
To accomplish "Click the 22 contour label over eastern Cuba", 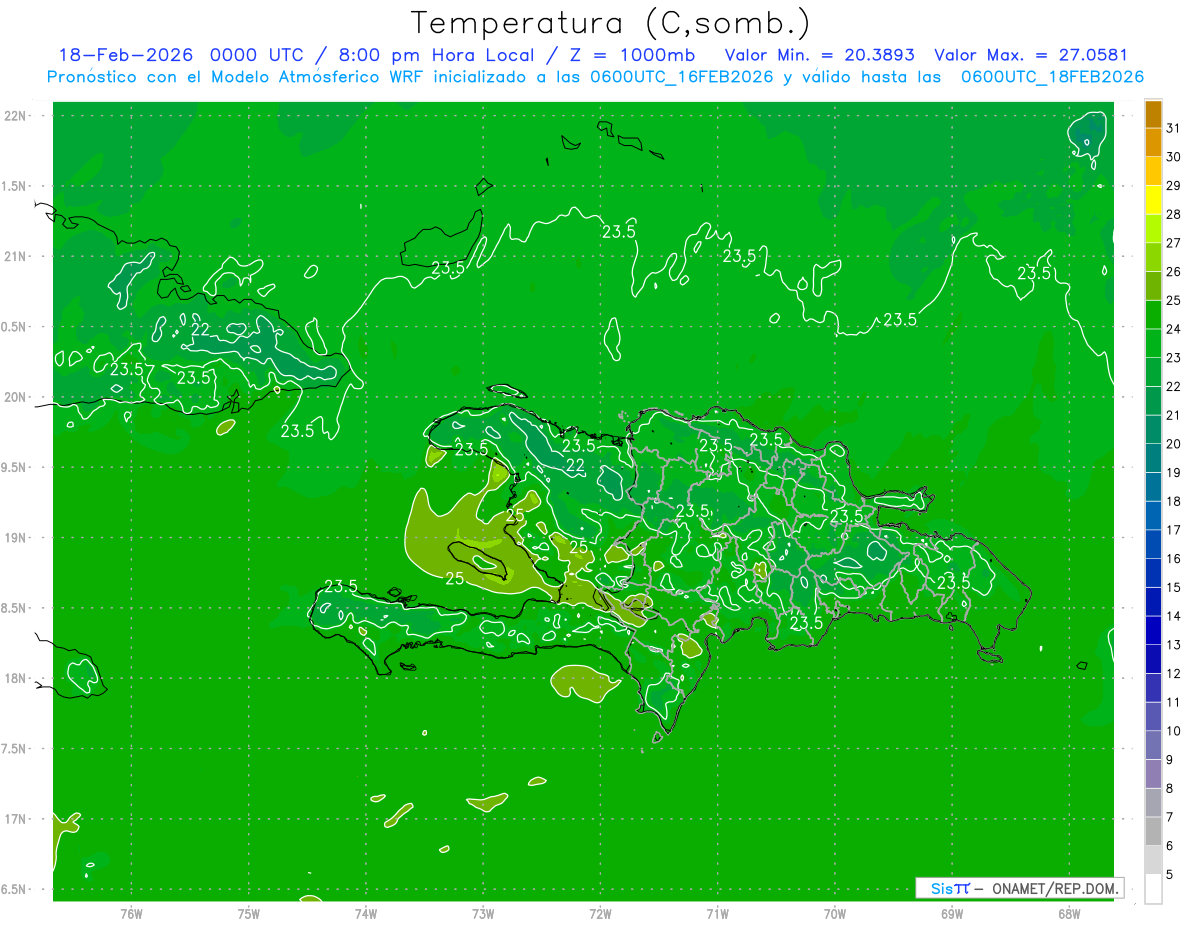I will click(x=200, y=330).
